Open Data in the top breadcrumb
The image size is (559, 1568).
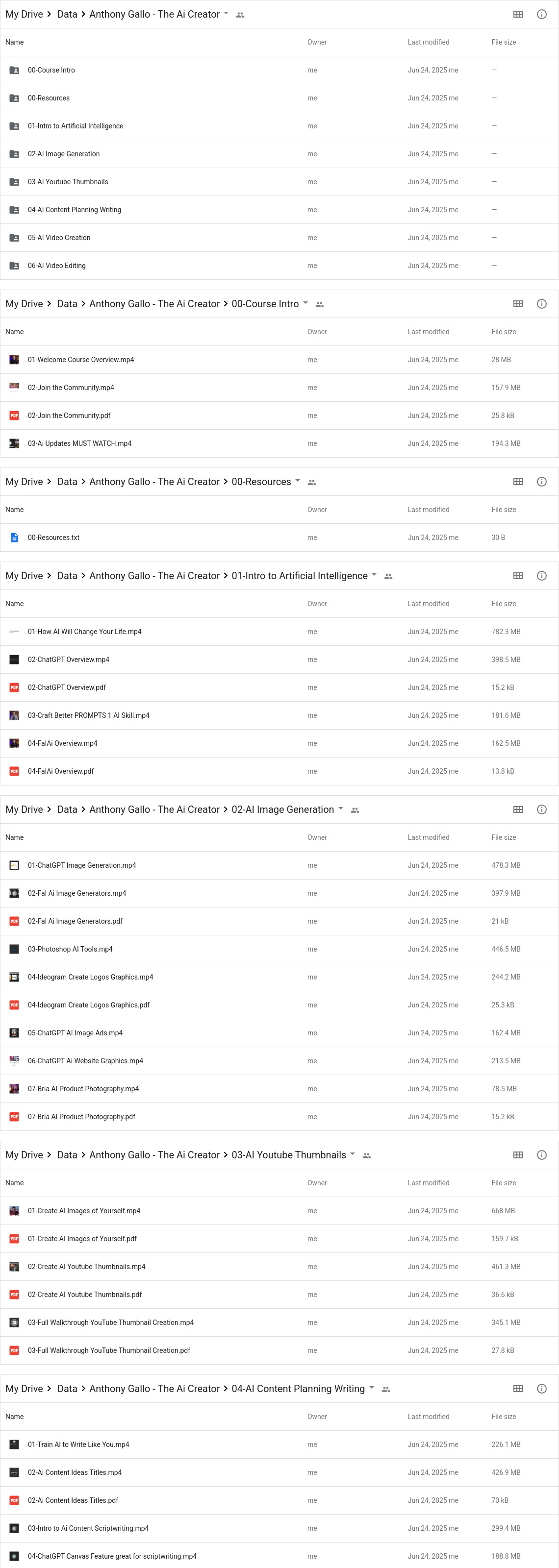pos(67,14)
